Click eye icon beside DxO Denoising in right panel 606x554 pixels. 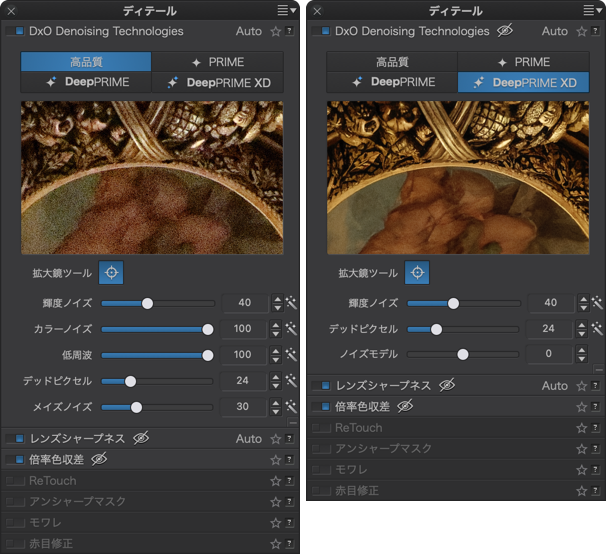505,30
